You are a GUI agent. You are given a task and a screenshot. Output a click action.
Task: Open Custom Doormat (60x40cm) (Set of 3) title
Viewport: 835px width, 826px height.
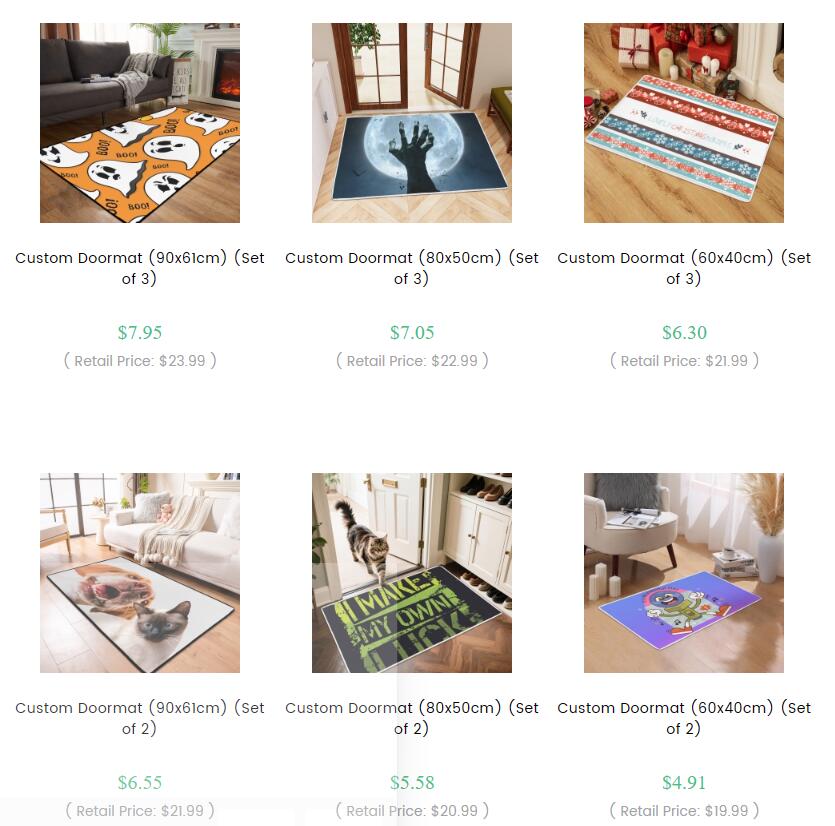coord(684,268)
